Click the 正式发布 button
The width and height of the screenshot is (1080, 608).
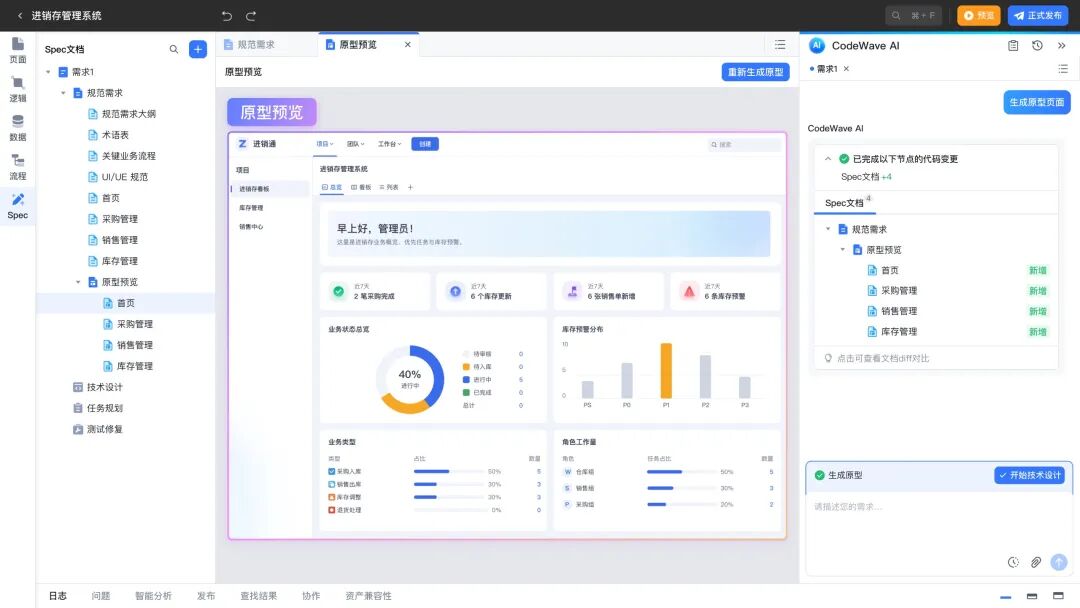point(1037,15)
